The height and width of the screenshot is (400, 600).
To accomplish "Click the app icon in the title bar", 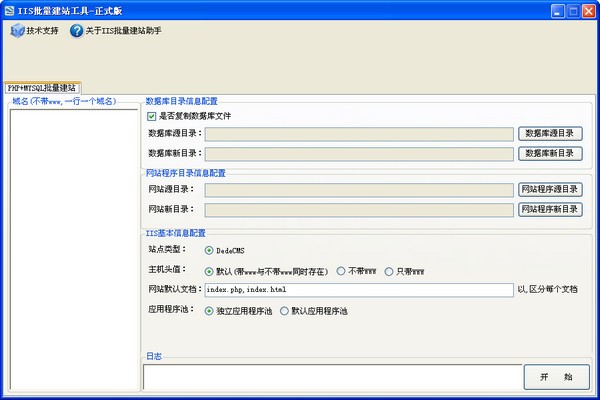I will (10, 11).
